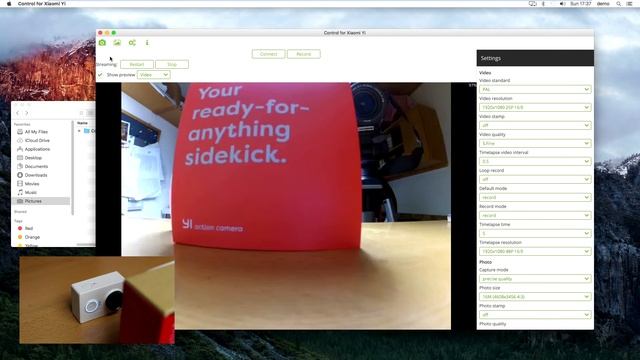Open the Video stamp dropdown

[535, 125]
